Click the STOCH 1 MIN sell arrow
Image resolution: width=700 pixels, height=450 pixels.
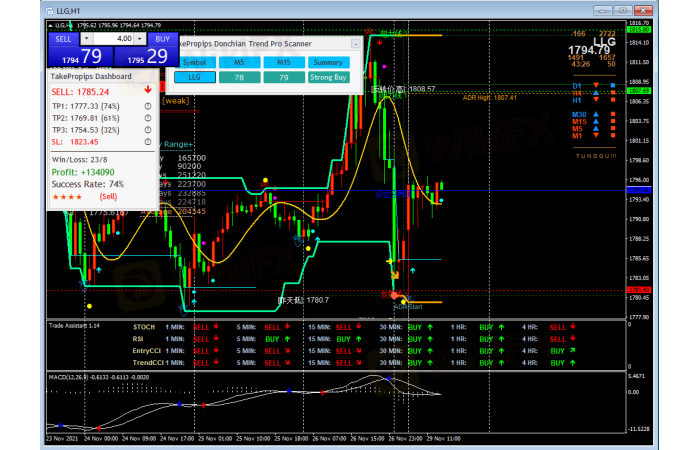[216, 326]
